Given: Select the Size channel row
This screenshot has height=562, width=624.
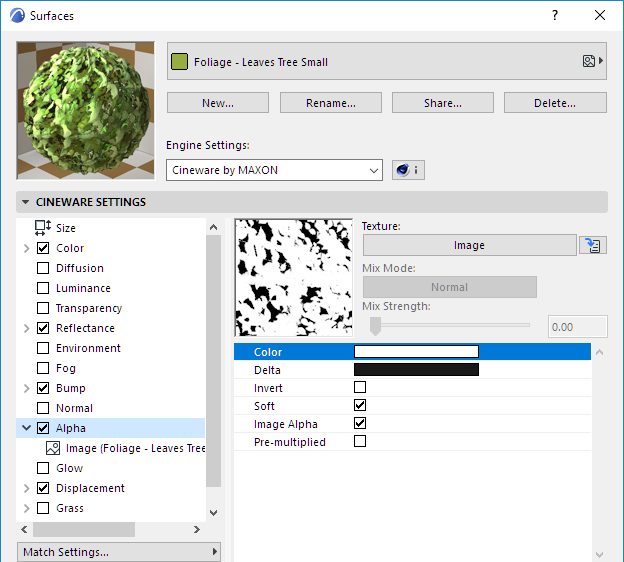Looking at the screenshot, I should 111,228.
